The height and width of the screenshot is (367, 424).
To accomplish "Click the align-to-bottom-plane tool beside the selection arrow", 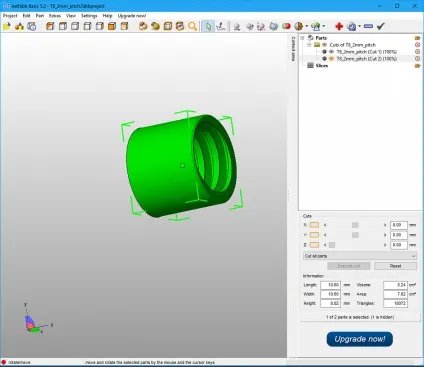I will [221, 26].
